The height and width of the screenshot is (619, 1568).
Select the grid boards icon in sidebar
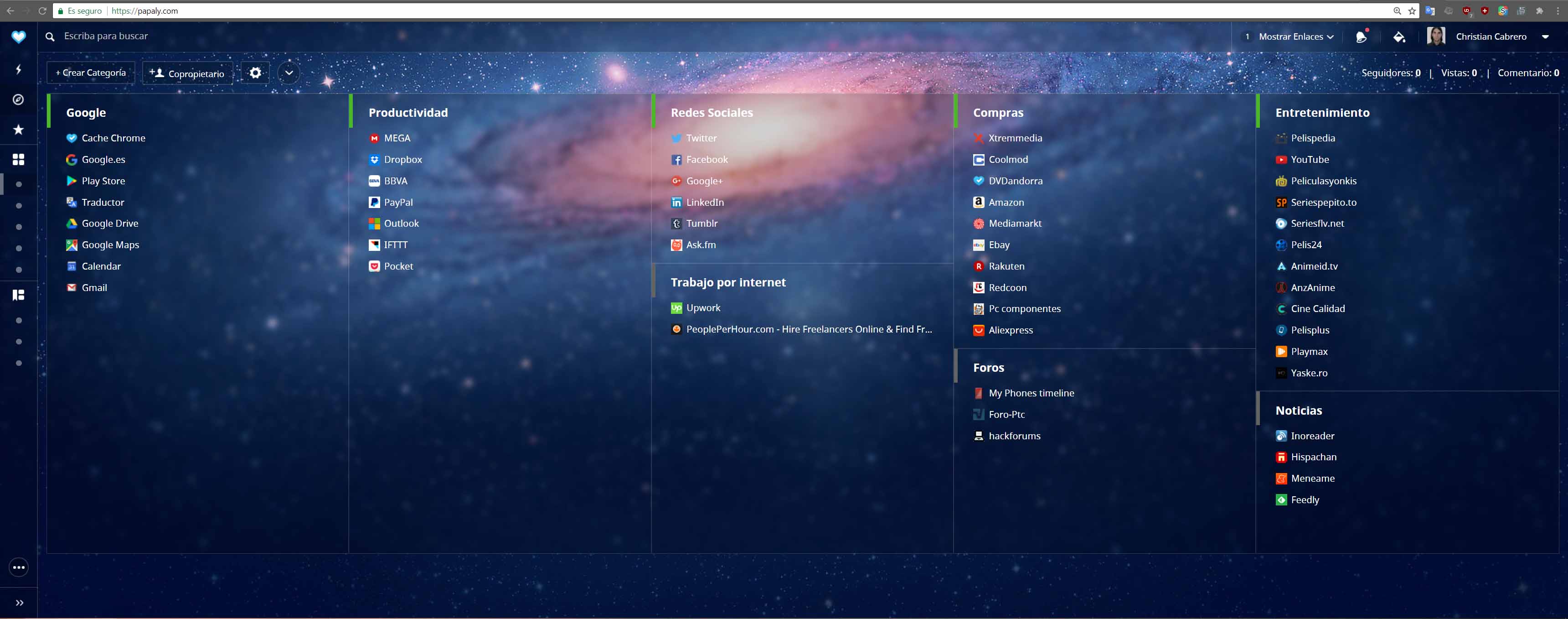point(18,159)
